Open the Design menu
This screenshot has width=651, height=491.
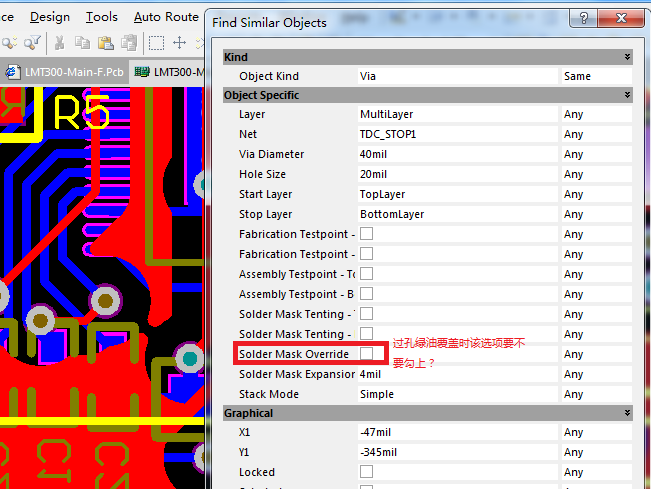pos(50,17)
